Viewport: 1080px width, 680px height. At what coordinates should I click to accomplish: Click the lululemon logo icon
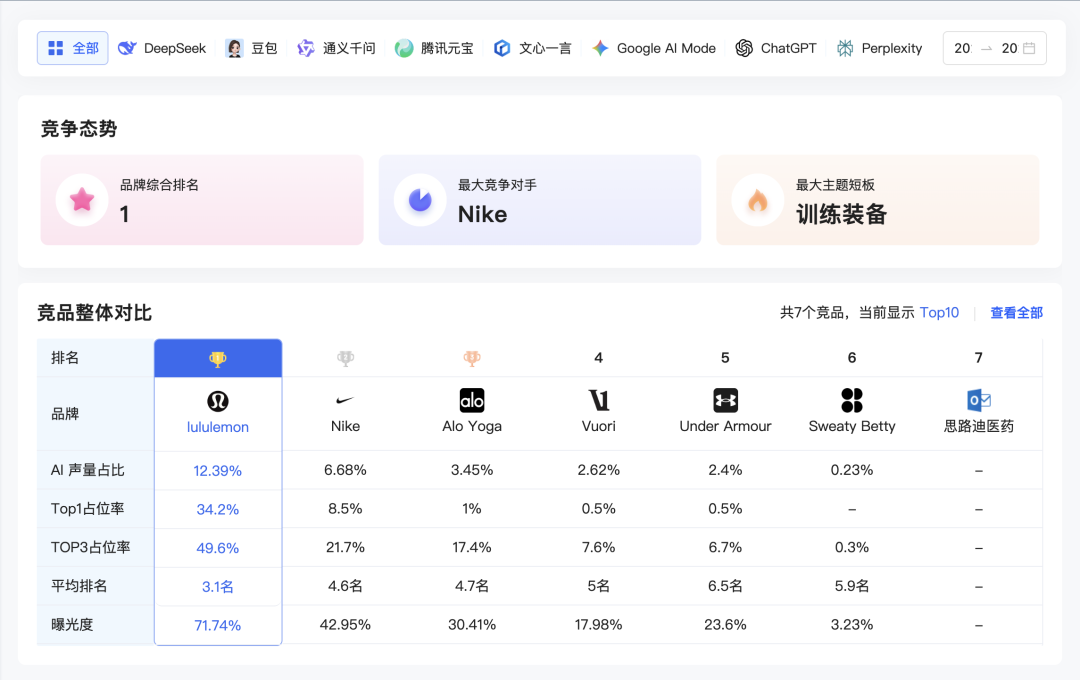click(218, 401)
